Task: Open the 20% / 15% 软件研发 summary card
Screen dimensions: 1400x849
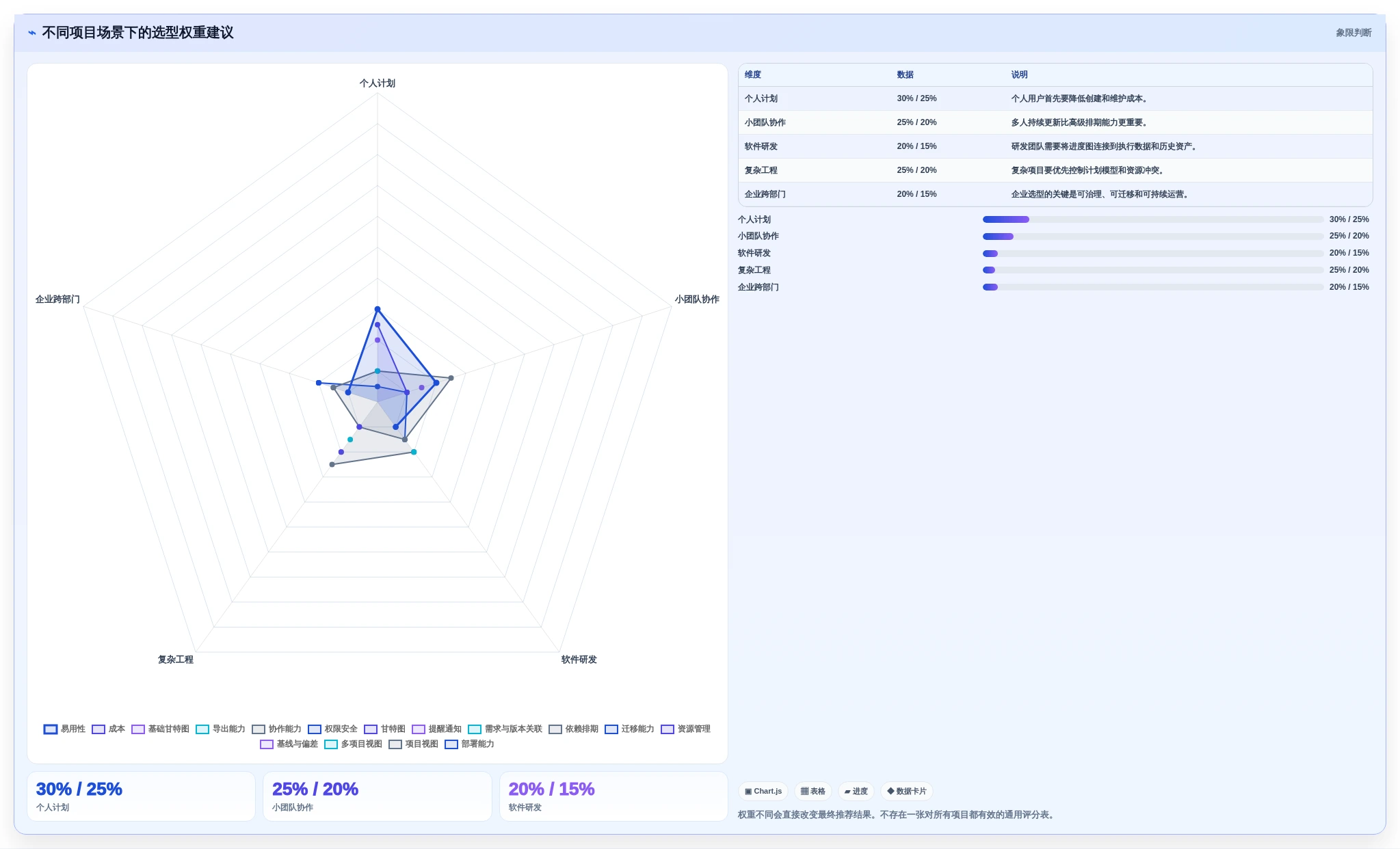Action: coord(613,796)
